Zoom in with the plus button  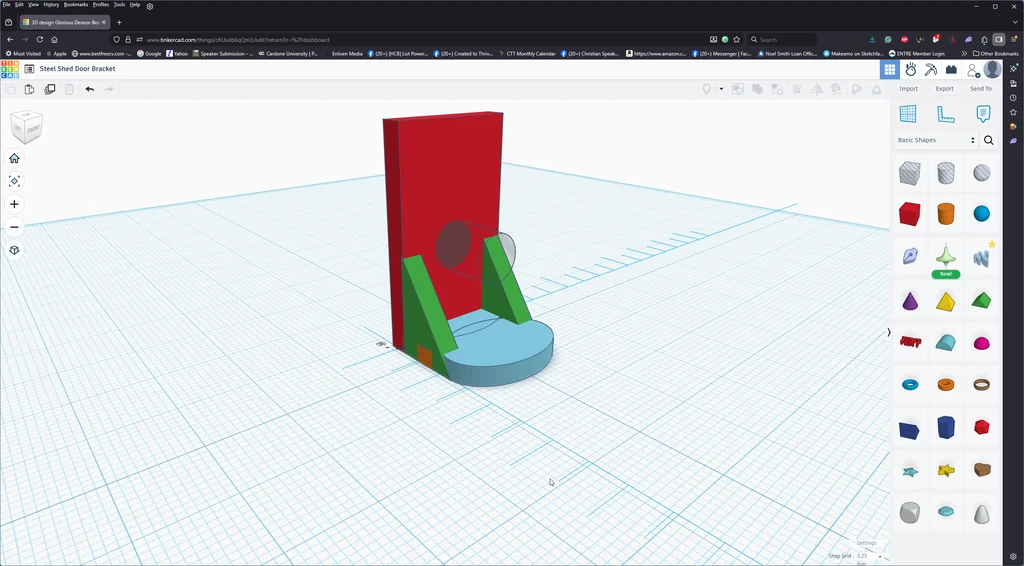14,204
